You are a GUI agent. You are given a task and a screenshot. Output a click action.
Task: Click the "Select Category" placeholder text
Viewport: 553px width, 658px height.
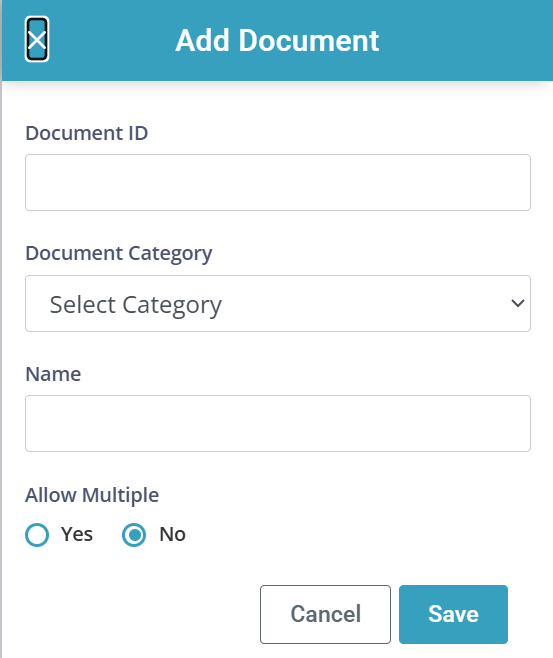[136, 305]
